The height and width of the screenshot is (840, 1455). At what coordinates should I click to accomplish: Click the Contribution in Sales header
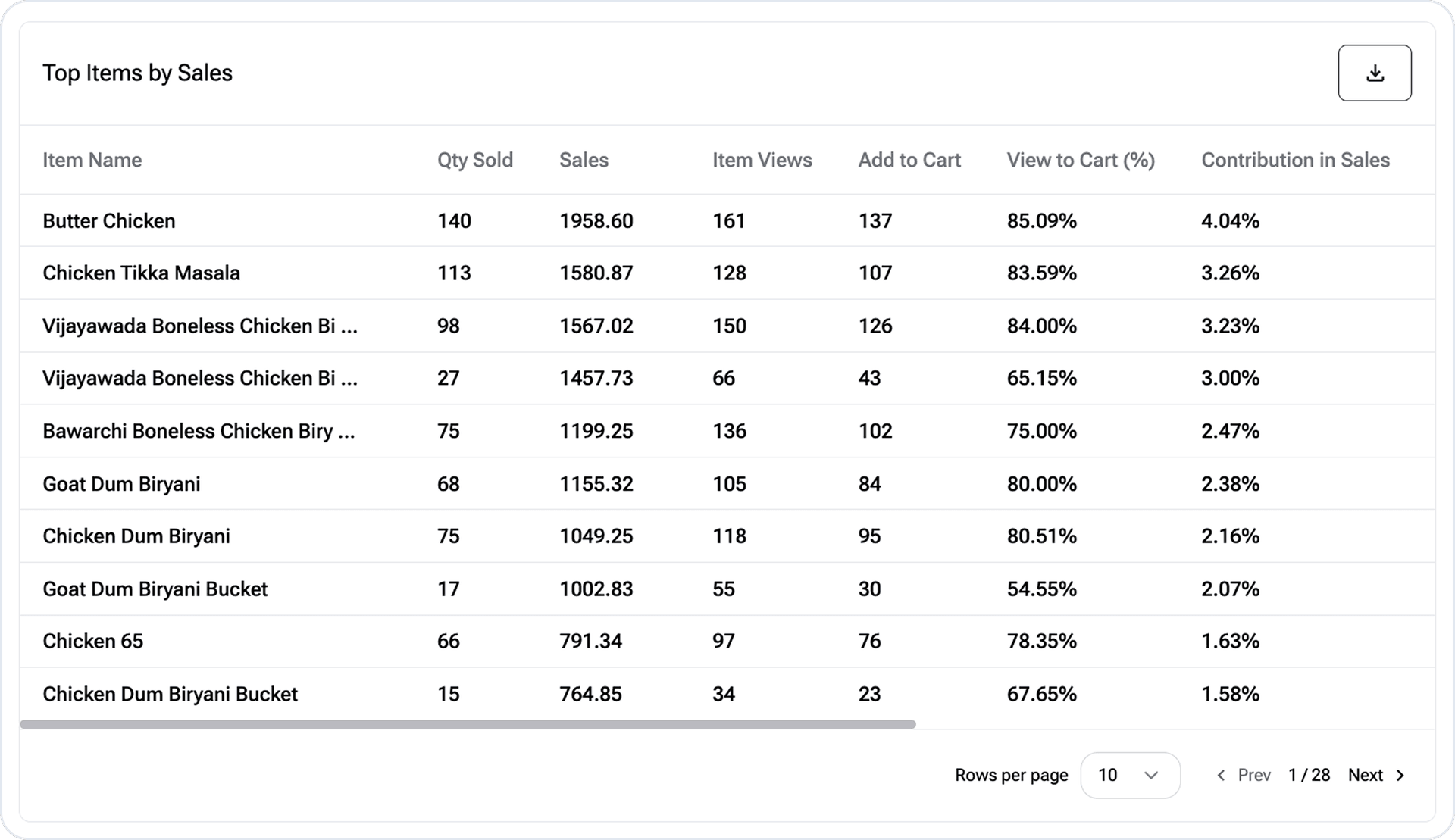tap(1295, 160)
